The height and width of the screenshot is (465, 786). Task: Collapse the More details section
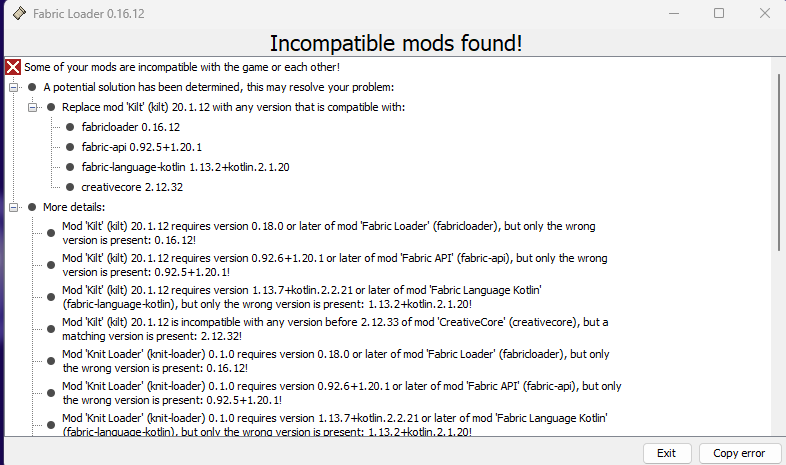point(13,207)
